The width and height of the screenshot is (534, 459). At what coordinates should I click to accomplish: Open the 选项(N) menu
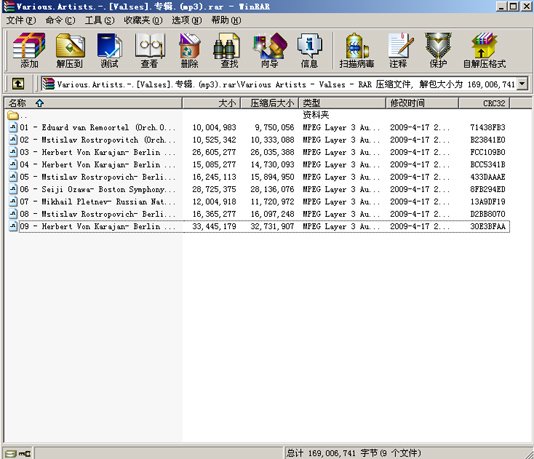187,20
